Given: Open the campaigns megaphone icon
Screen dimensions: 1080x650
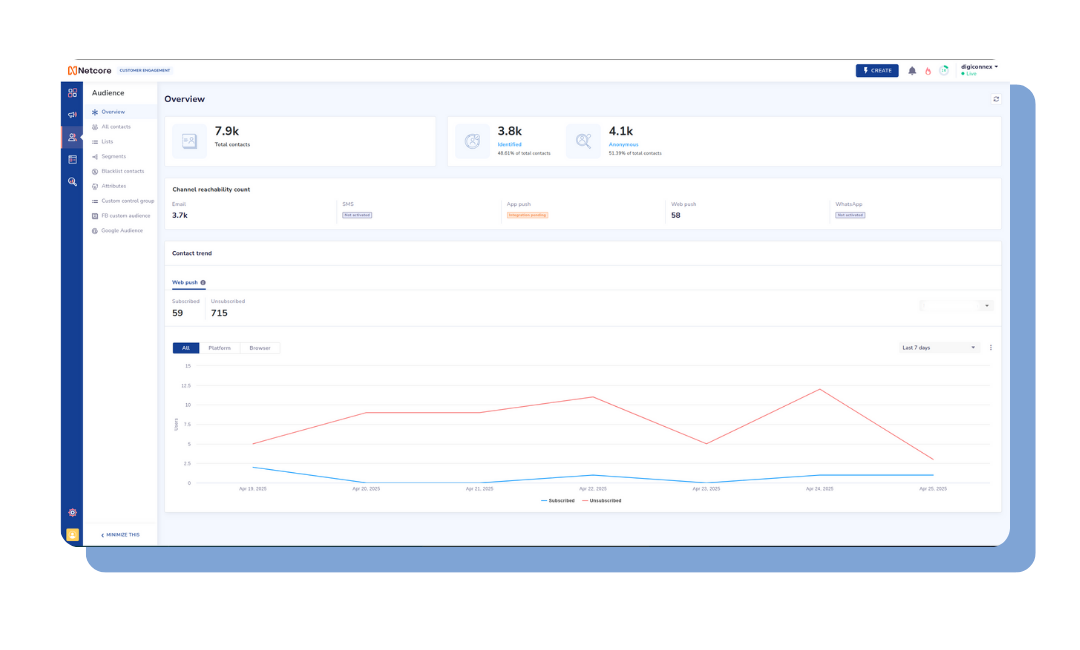Looking at the screenshot, I should pos(72,115).
